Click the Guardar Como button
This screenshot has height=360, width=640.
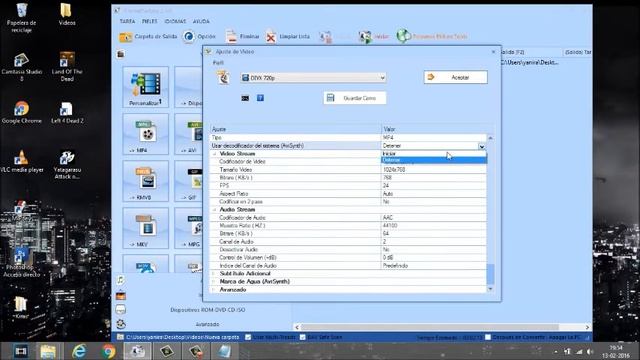click(x=355, y=98)
